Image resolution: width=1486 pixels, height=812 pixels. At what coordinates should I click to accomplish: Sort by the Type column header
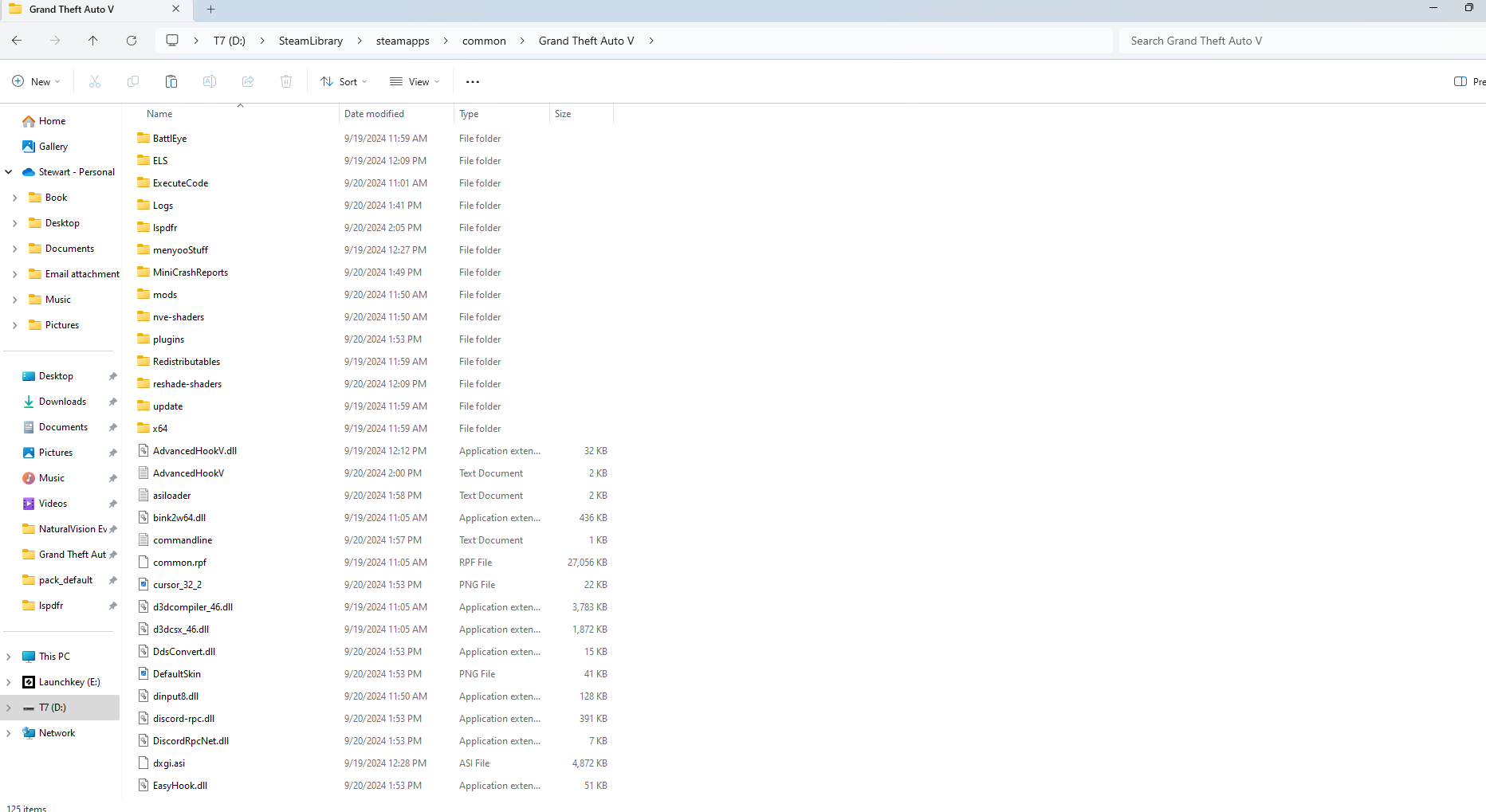click(469, 114)
